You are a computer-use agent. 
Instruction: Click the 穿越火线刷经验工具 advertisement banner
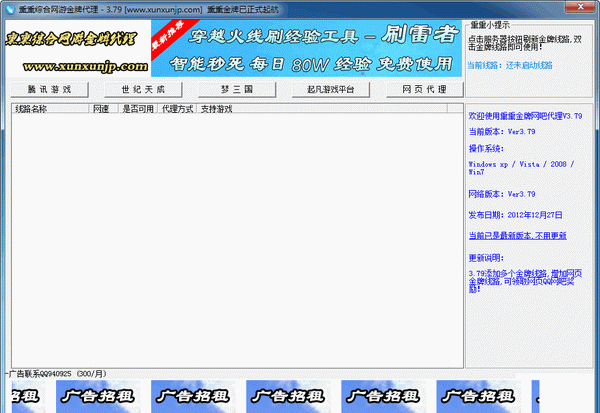pos(307,49)
